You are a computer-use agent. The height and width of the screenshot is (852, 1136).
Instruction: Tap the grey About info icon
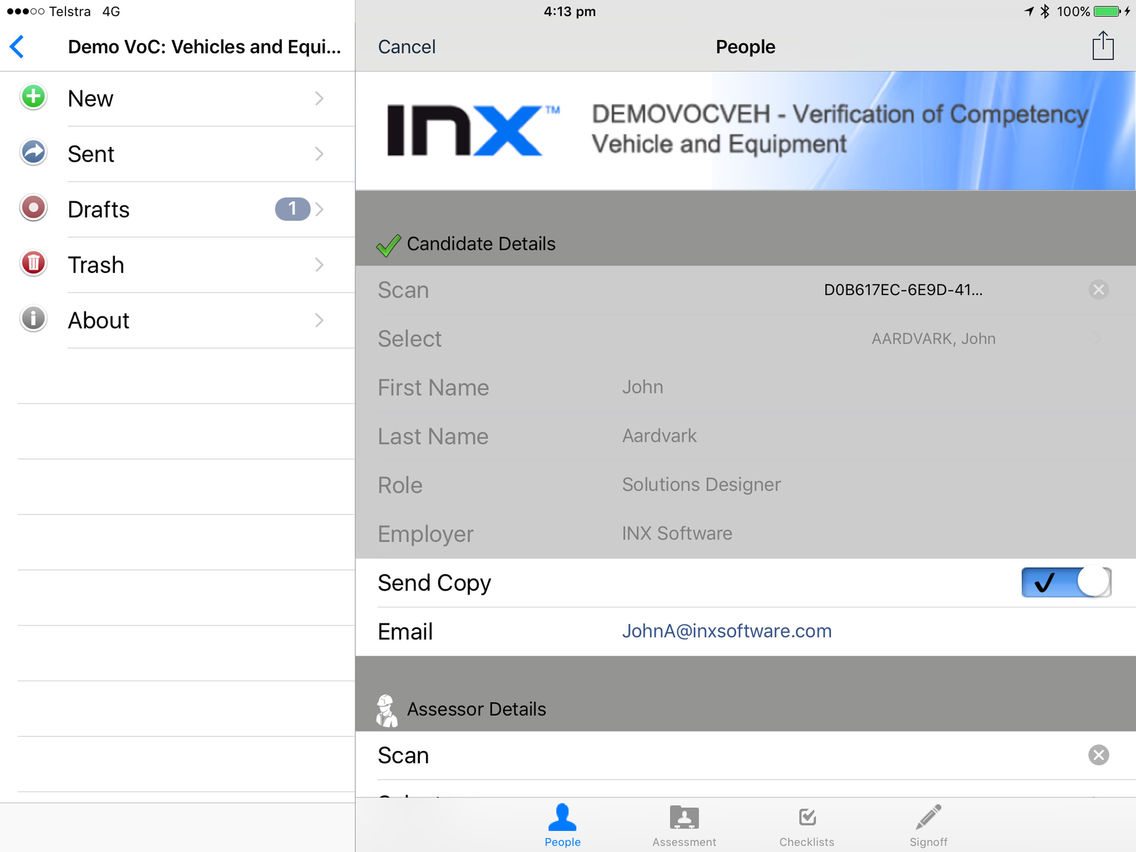point(33,320)
